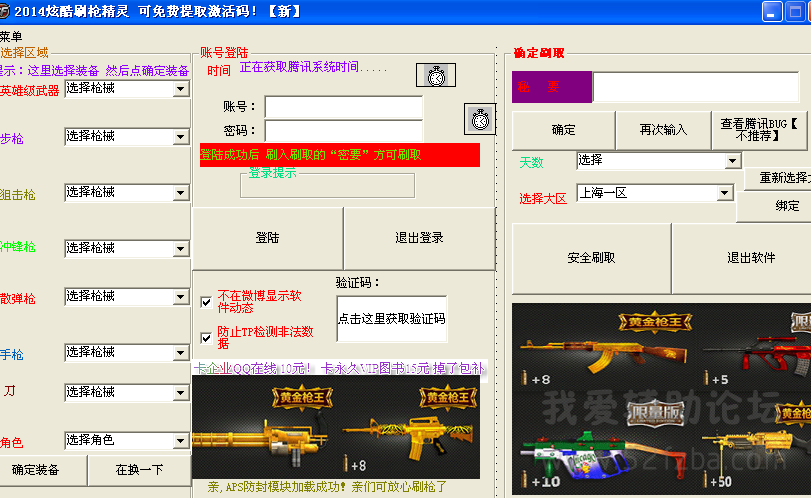
Task: Focus the 账号 input field
Action: click(344, 107)
